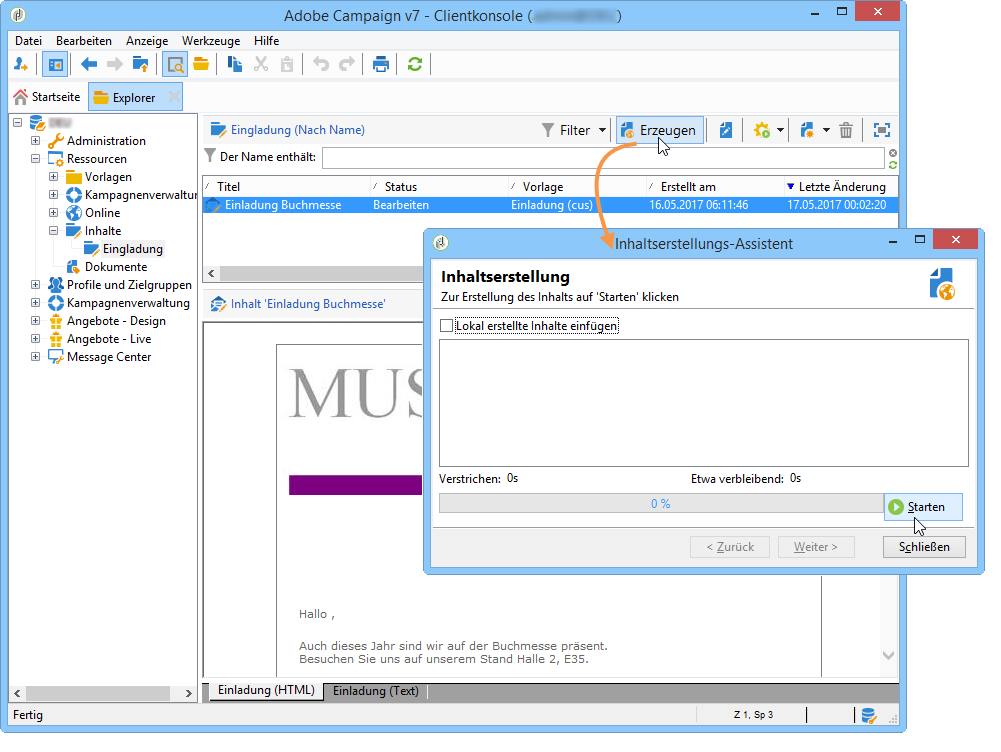Screen dimensions: 1001x752
Task: Click the preview scroll down chevron
Action: [888, 655]
